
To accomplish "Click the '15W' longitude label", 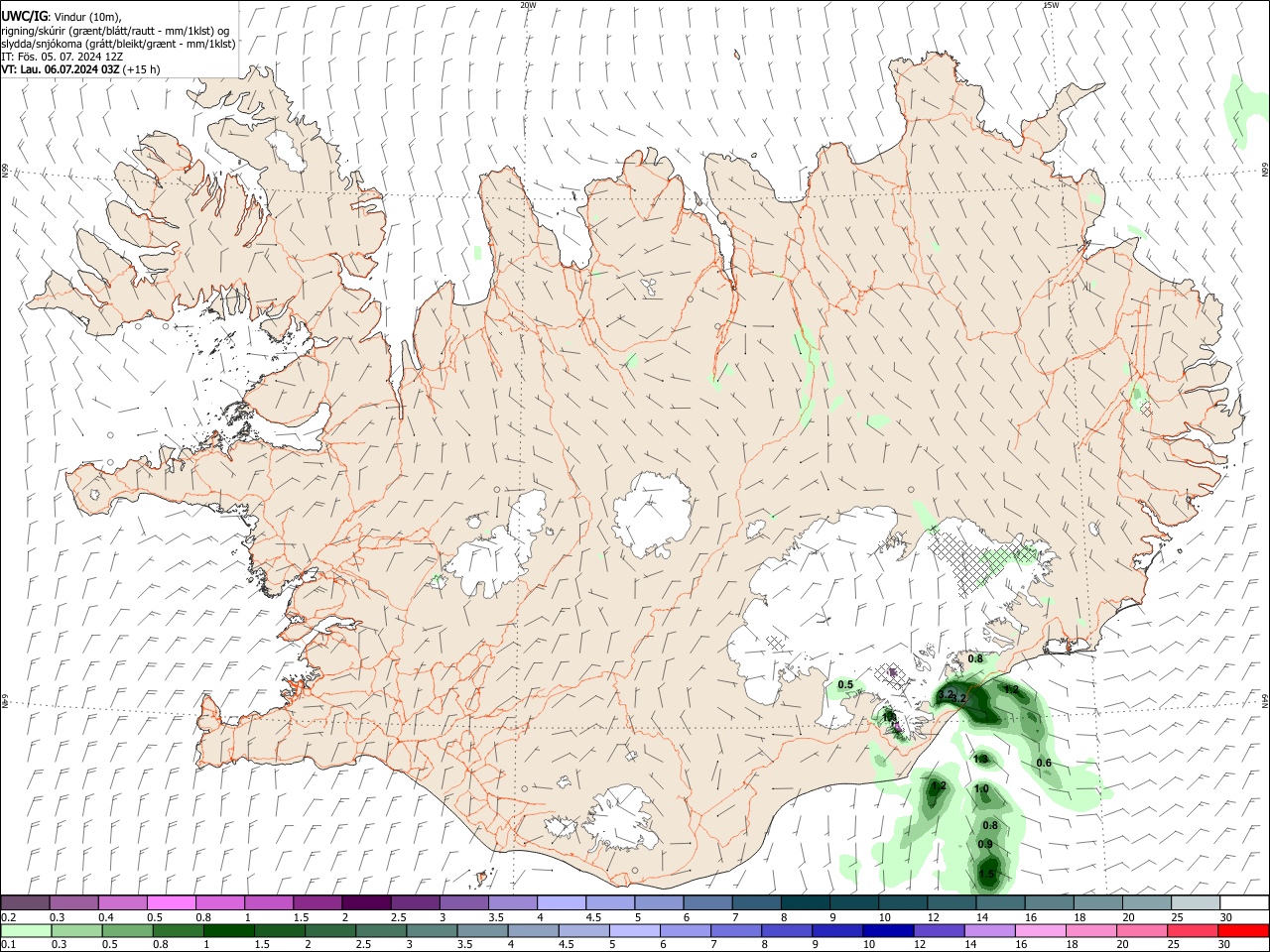I will 1052,5.
